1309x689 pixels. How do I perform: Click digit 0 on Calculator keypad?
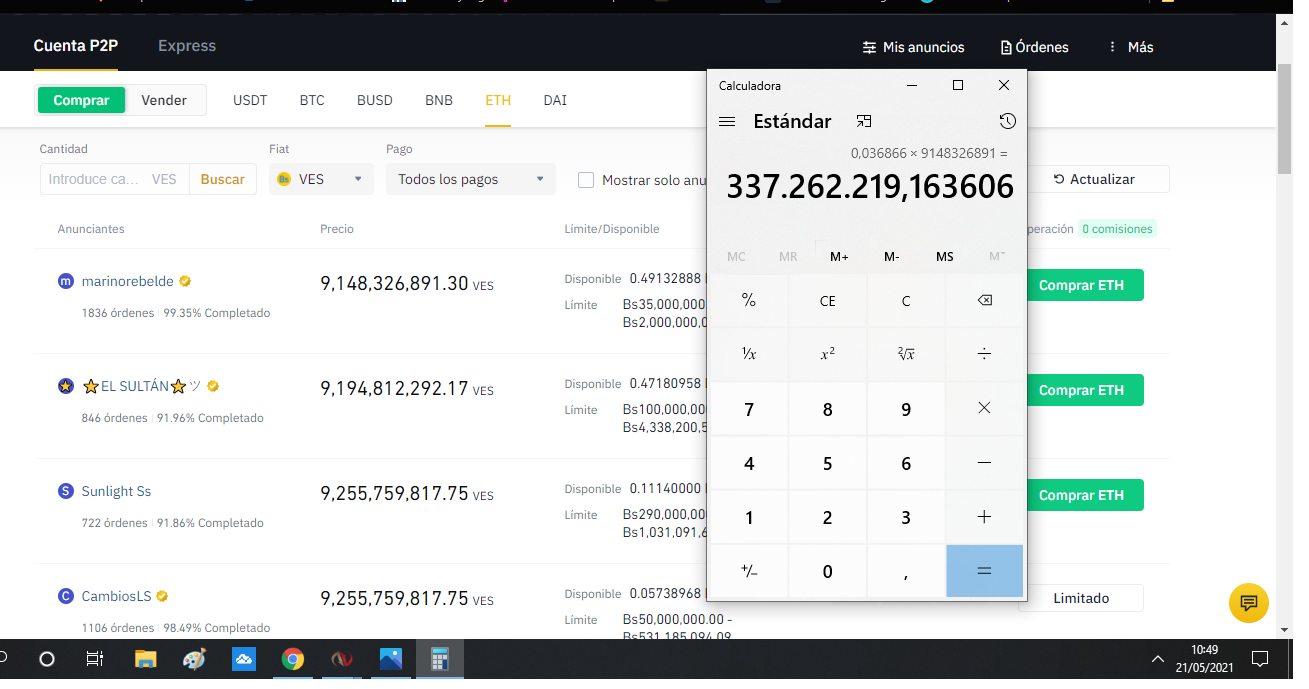pos(827,571)
